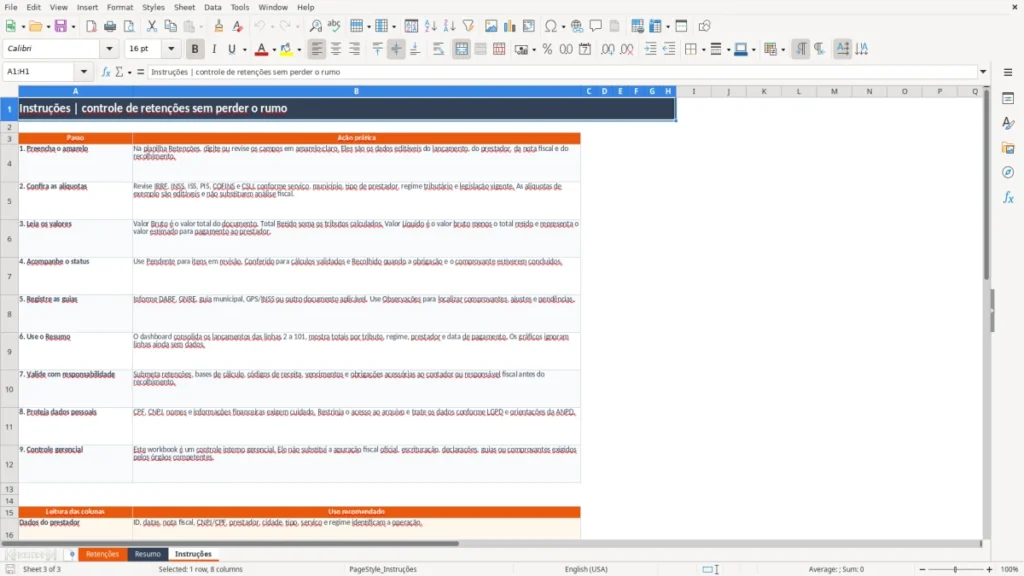Toggle Merge and Center Cells
The width and height of the screenshot is (1024, 576).
pyautogui.click(x=462, y=49)
